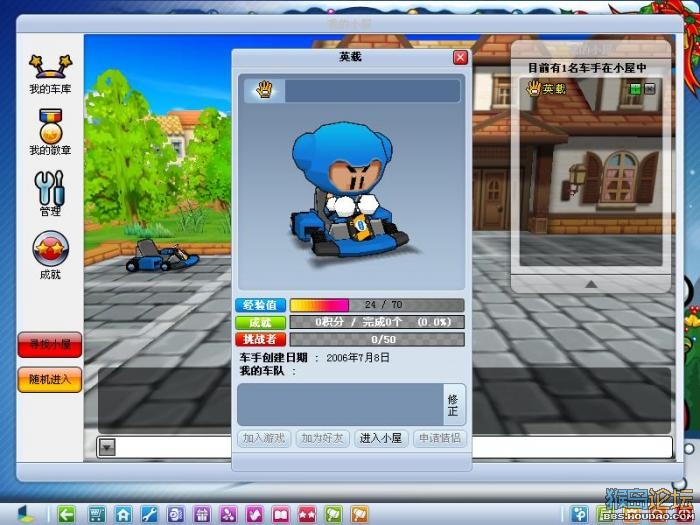700x525 pixels.
Task: Click the blue disc icon in bottom bar
Action: [x=175, y=515]
